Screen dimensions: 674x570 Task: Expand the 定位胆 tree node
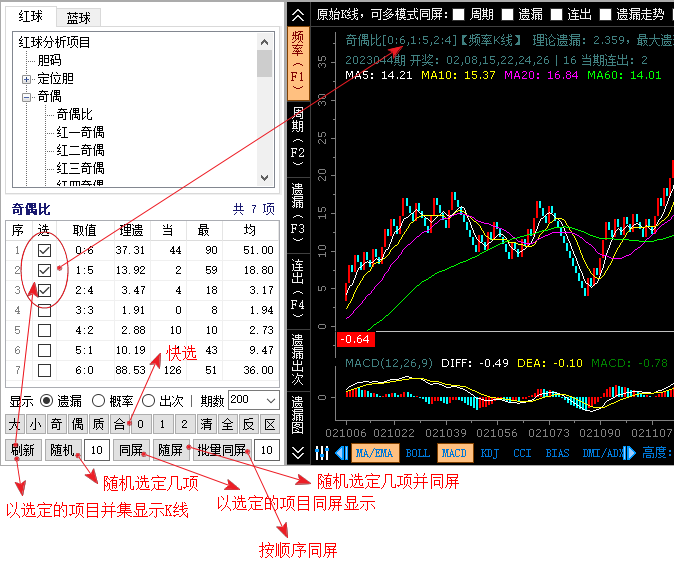pos(26,79)
